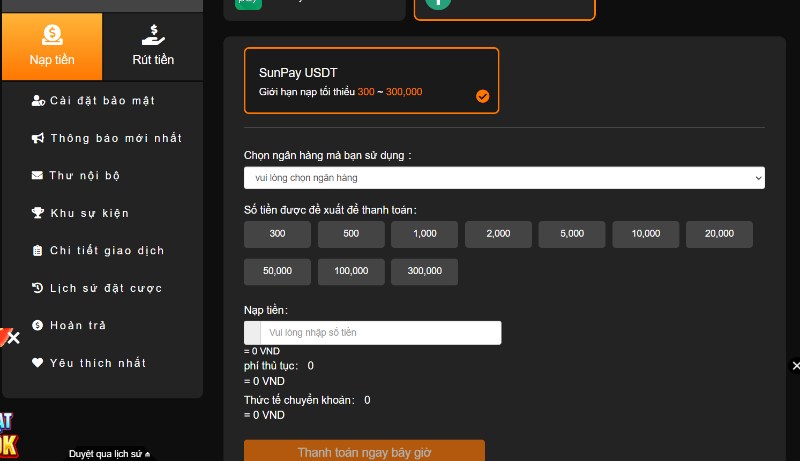Click history icon for Lịch sử đặt cược
This screenshot has height=461, width=800.
38,288
